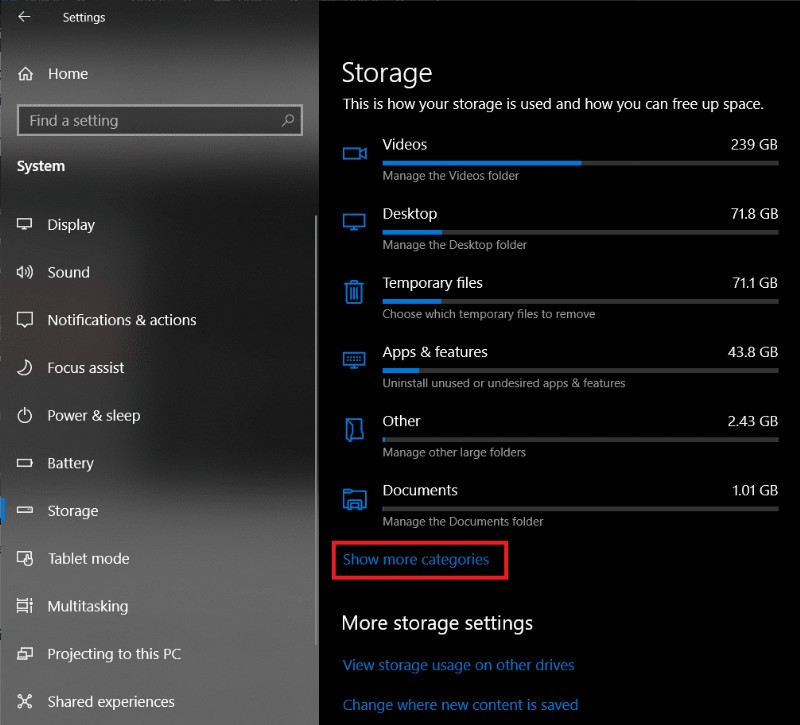Click the 239 GB Videos size value
The height and width of the screenshot is (725, 800).
(x=754, y=144)
